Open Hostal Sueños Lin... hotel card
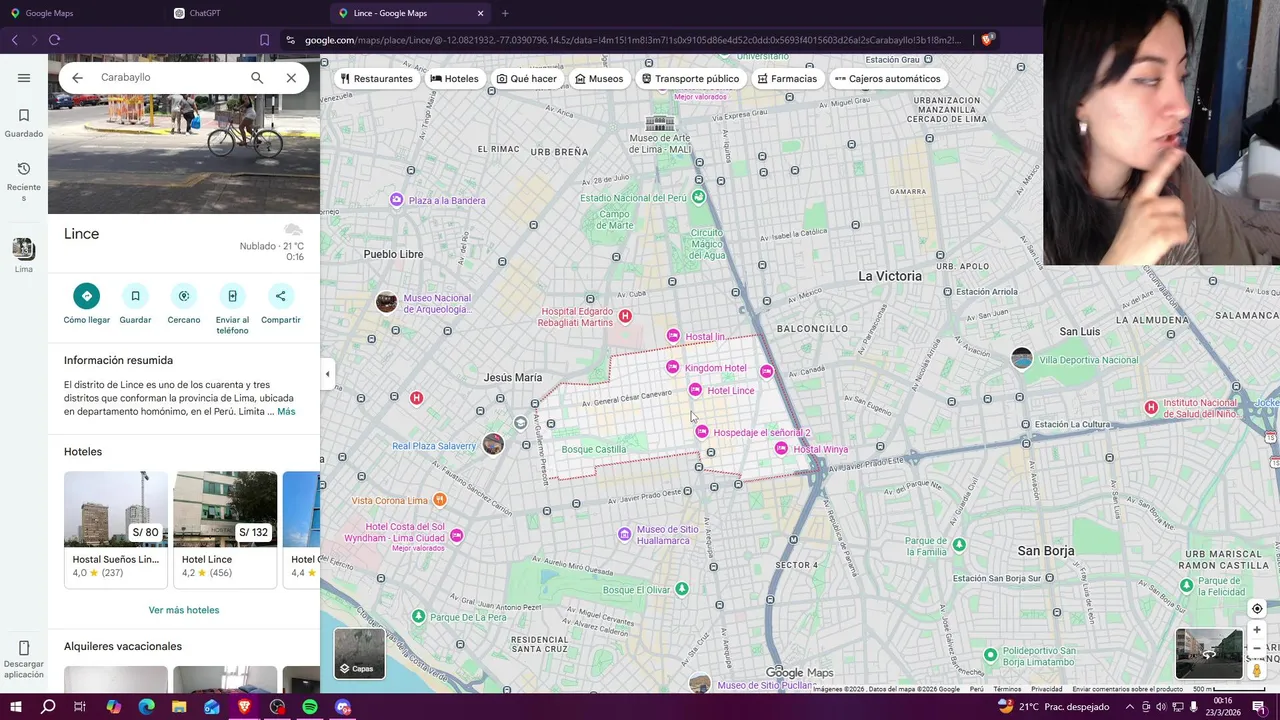Viewport: 1280px width, 720px height. pos(116,529)
